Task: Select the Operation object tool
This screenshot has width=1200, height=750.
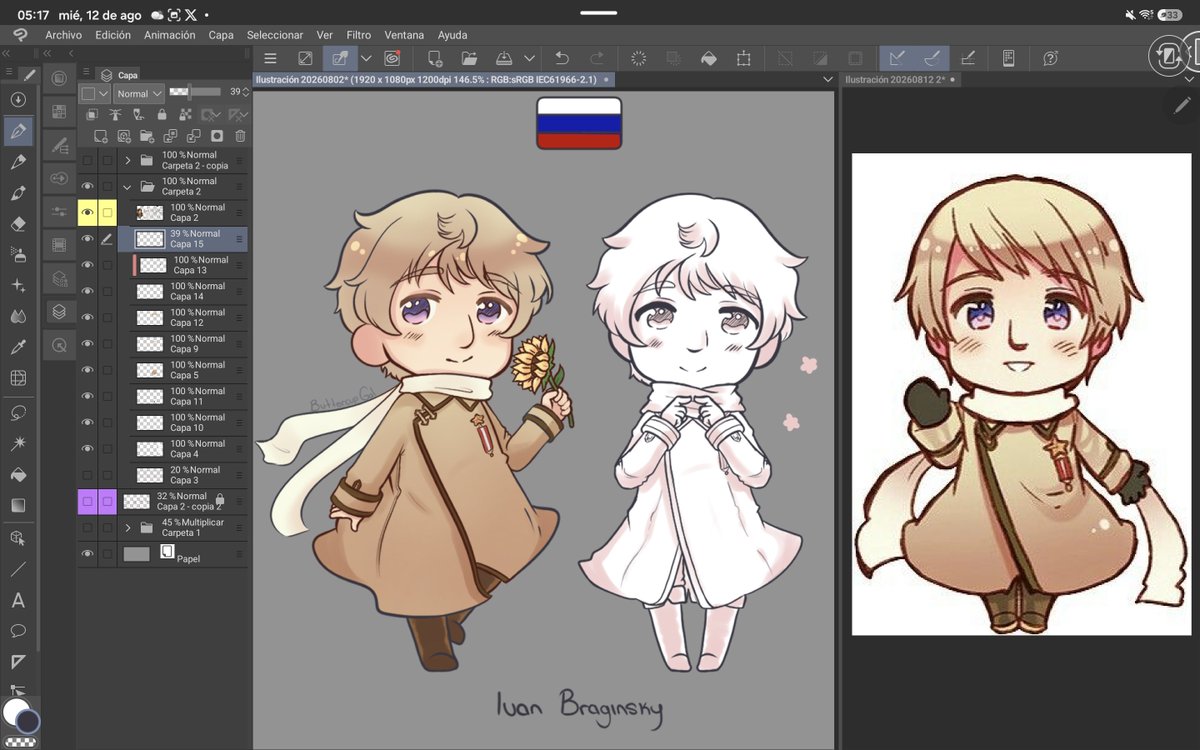Action: tap(18, 537)
